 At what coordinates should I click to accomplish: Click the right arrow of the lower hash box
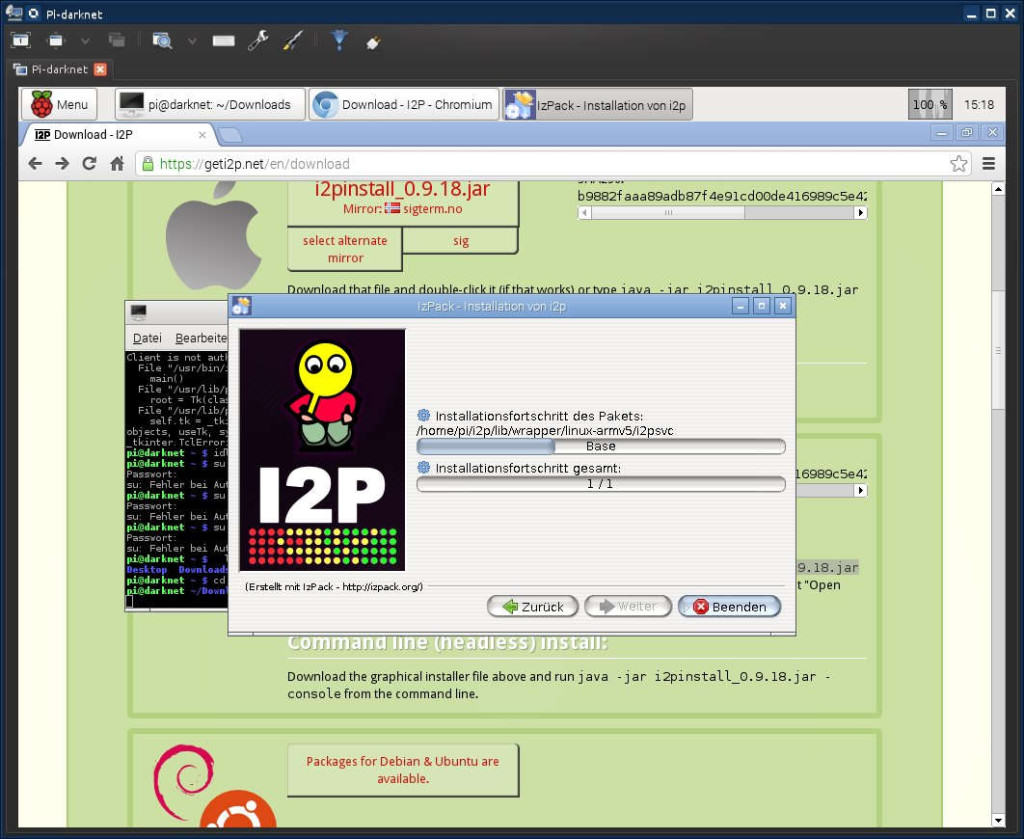tap(861, 491)
